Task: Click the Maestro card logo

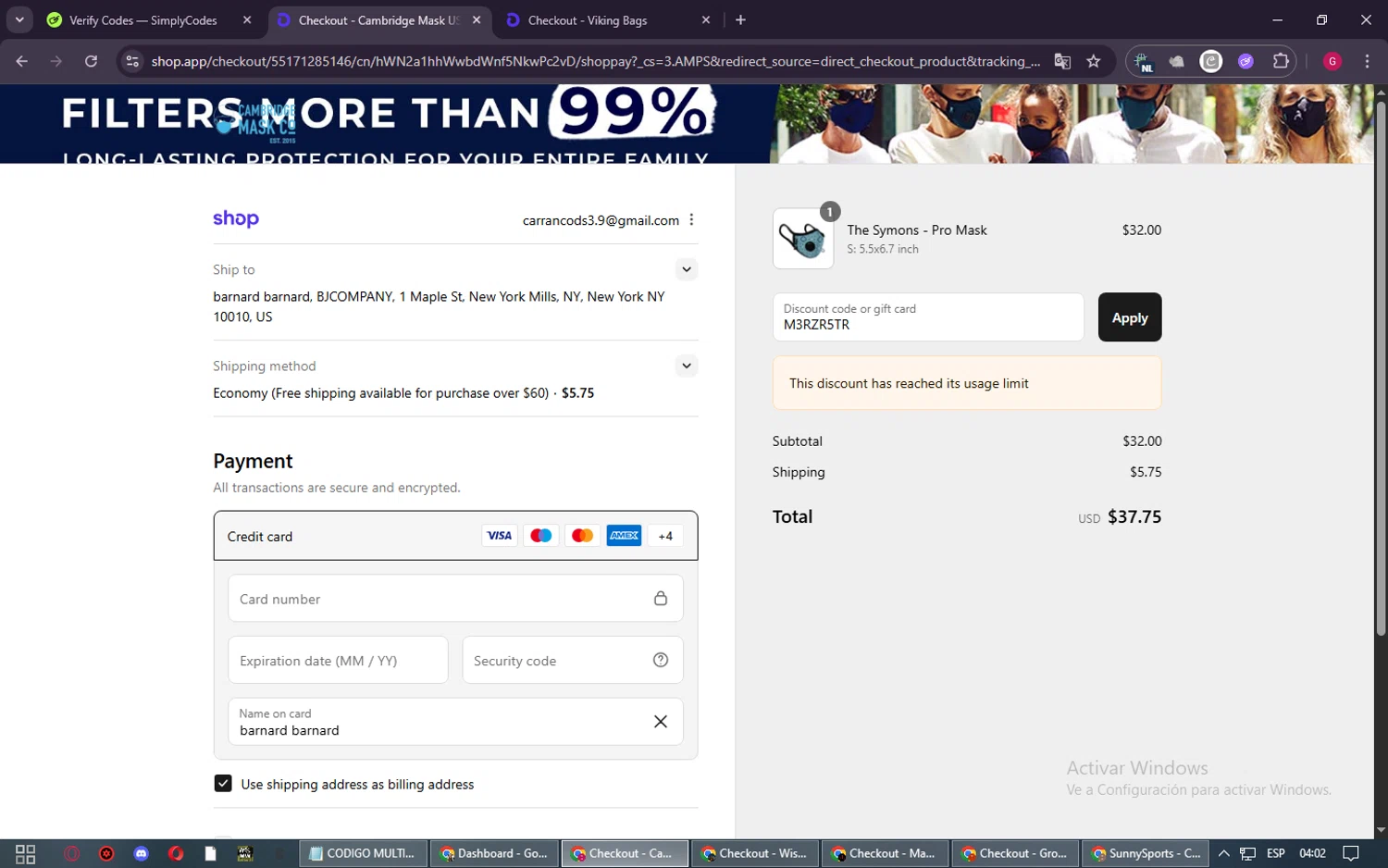Action: (541, 536)
